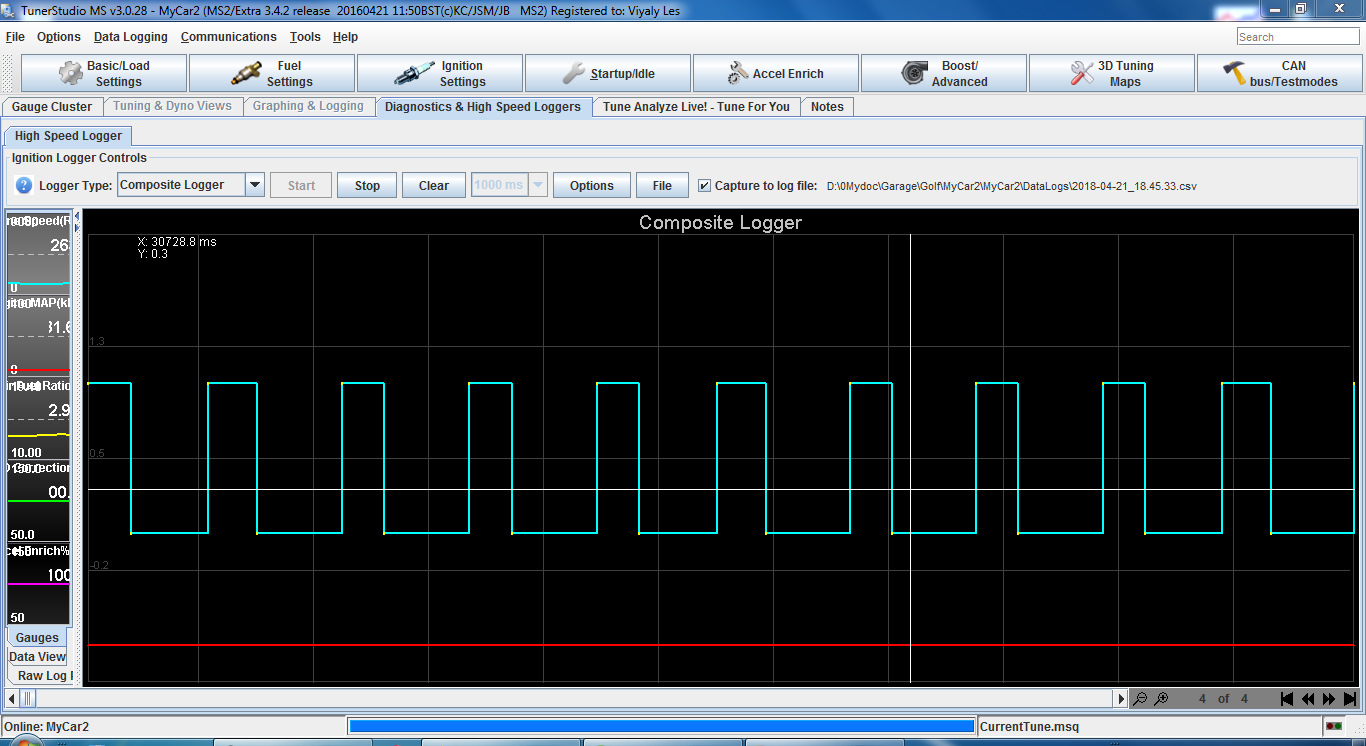The width and height of the screenshot is (1366, 746).
Task: Open Fuel Settings with the injector icon
Action: pyautogui.click(x=272, y=73)
